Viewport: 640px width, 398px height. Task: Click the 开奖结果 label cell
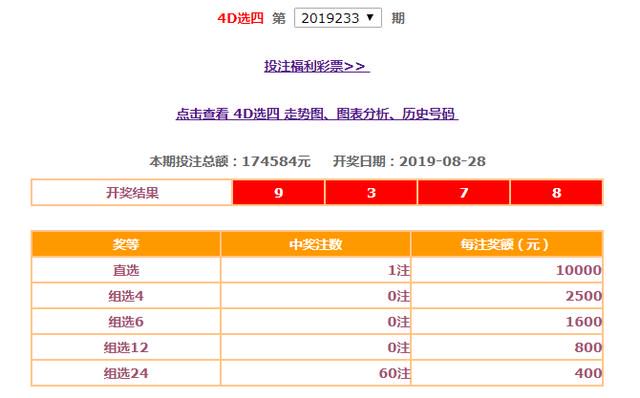pyautogui.click(x=132, y=192)
